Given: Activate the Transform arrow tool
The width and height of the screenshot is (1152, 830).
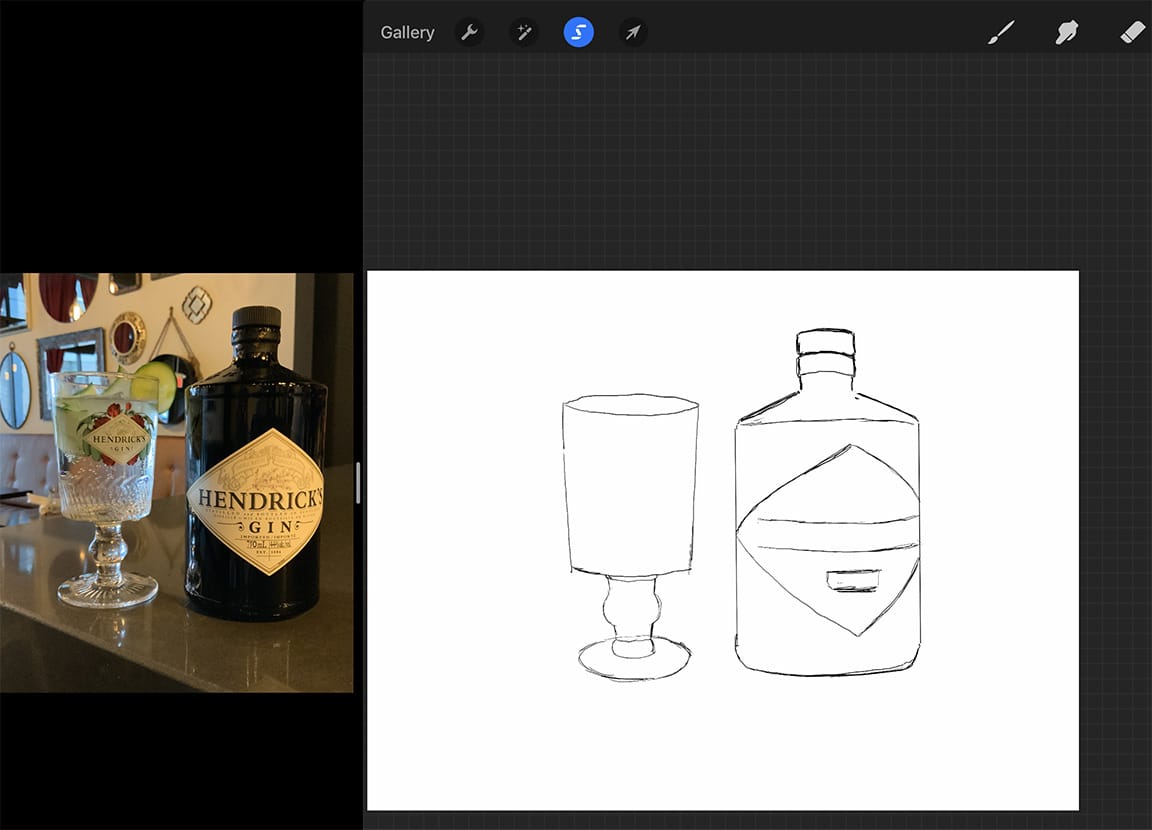Looking at the screenshot, I should pos(633,31).
